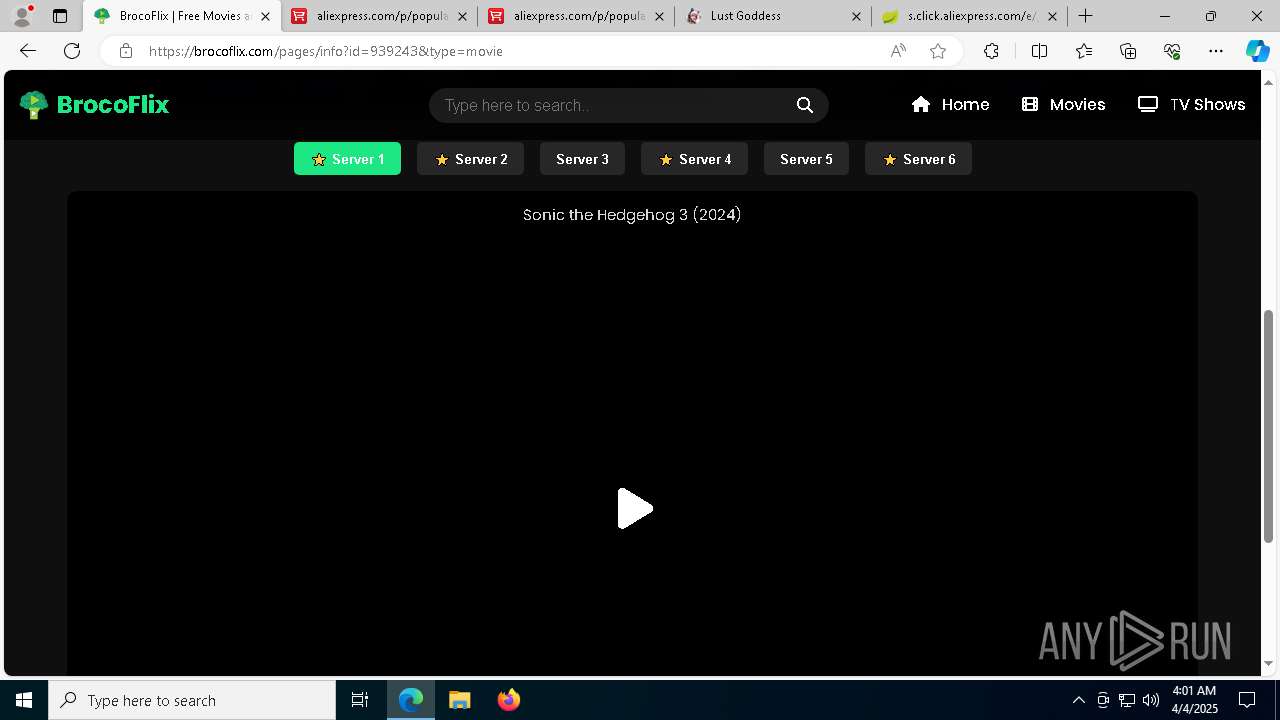
Task: Open the Home page link
Action: pyautogui.click(x=950, y=105)
